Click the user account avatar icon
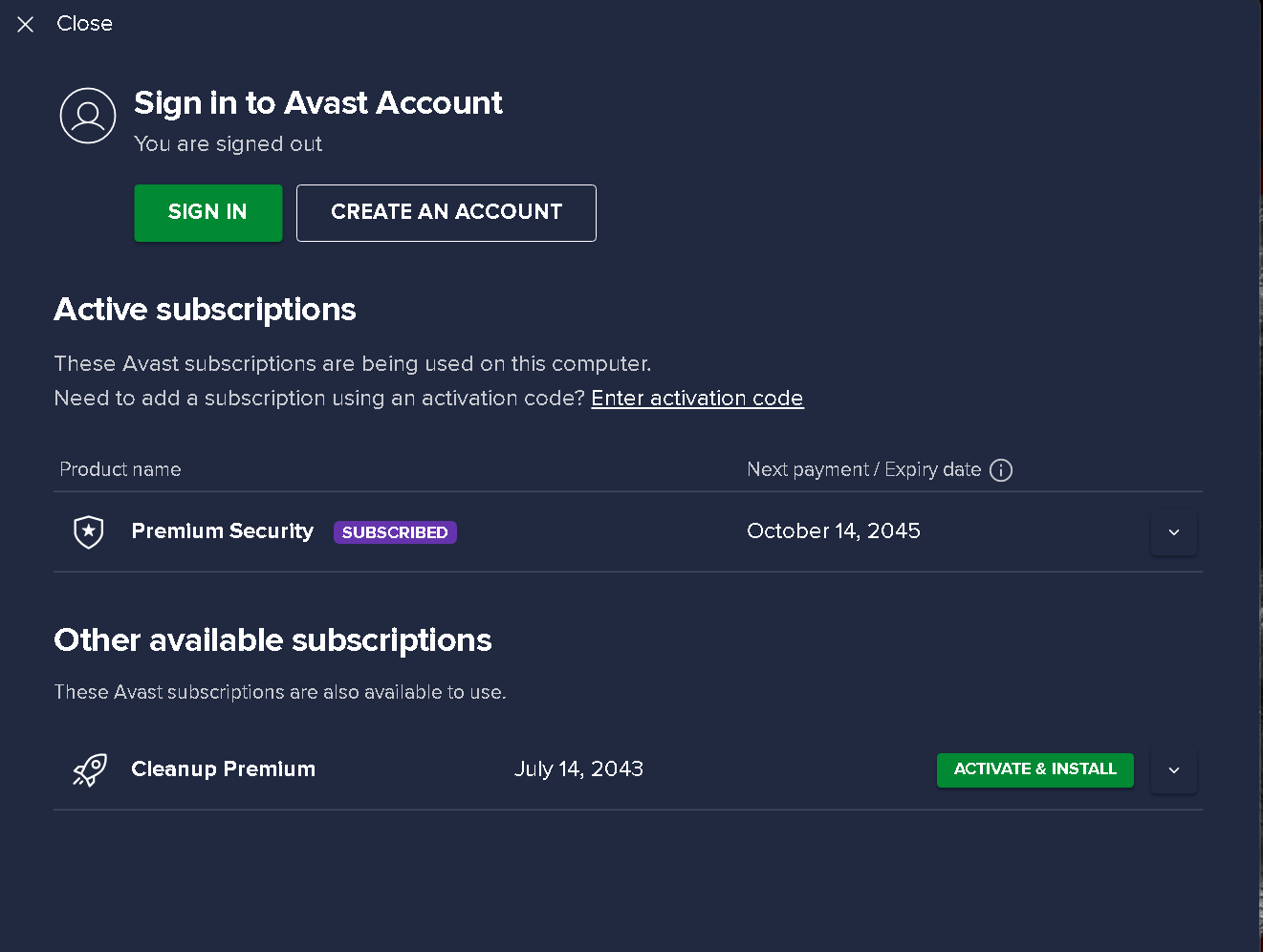The image size is (1263, 952). tap(88, 116)
